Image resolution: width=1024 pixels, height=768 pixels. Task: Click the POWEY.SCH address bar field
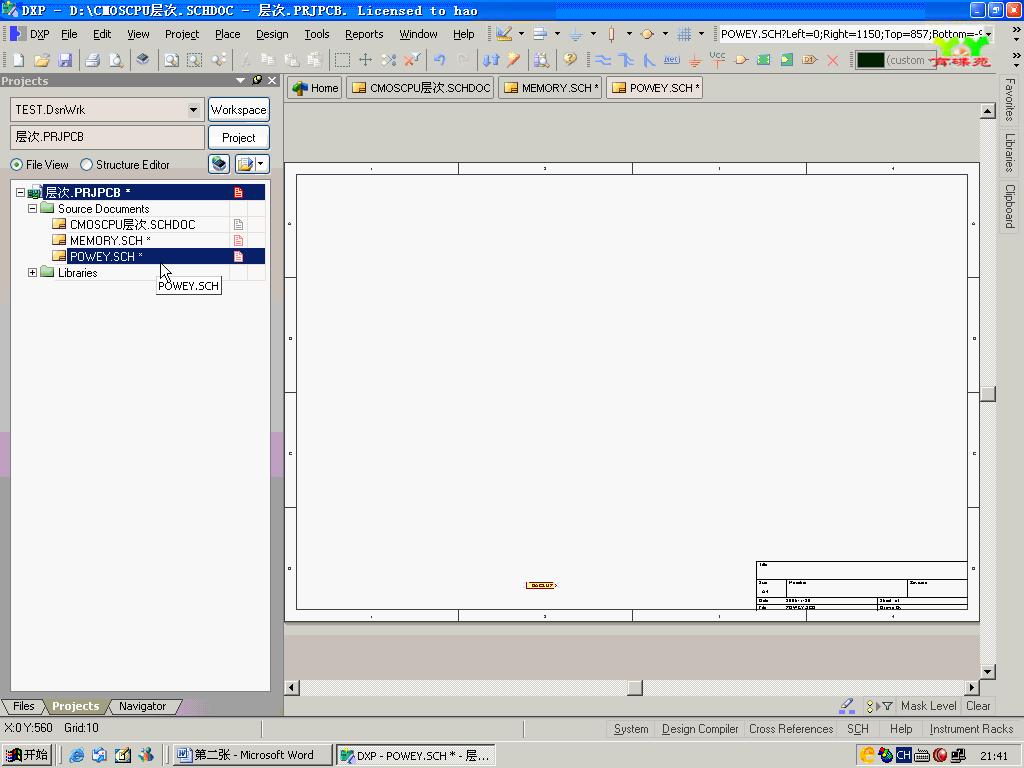[852, 34]
